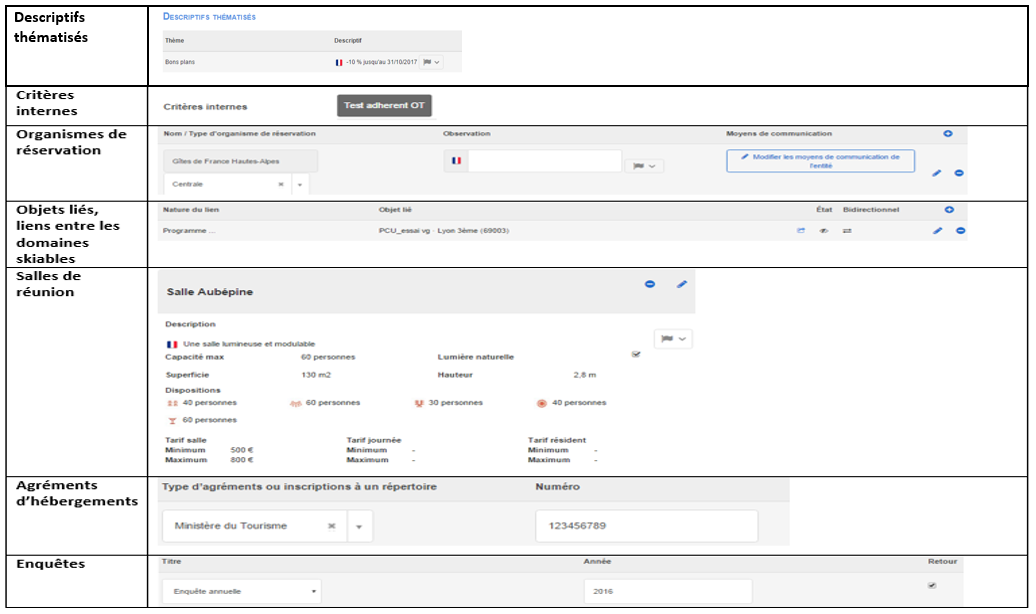The image size is (1036, 614).
Task: Select the -10 % jusqu'au 31/10/2017 text
Action: [x=382, y=62]
